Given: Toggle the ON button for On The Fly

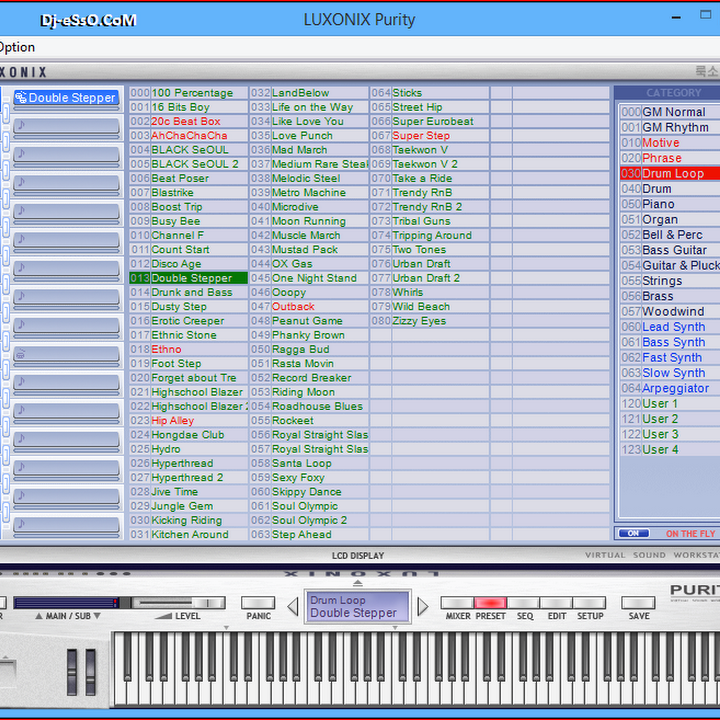Looking at the screenshot, I should (634, 533).
